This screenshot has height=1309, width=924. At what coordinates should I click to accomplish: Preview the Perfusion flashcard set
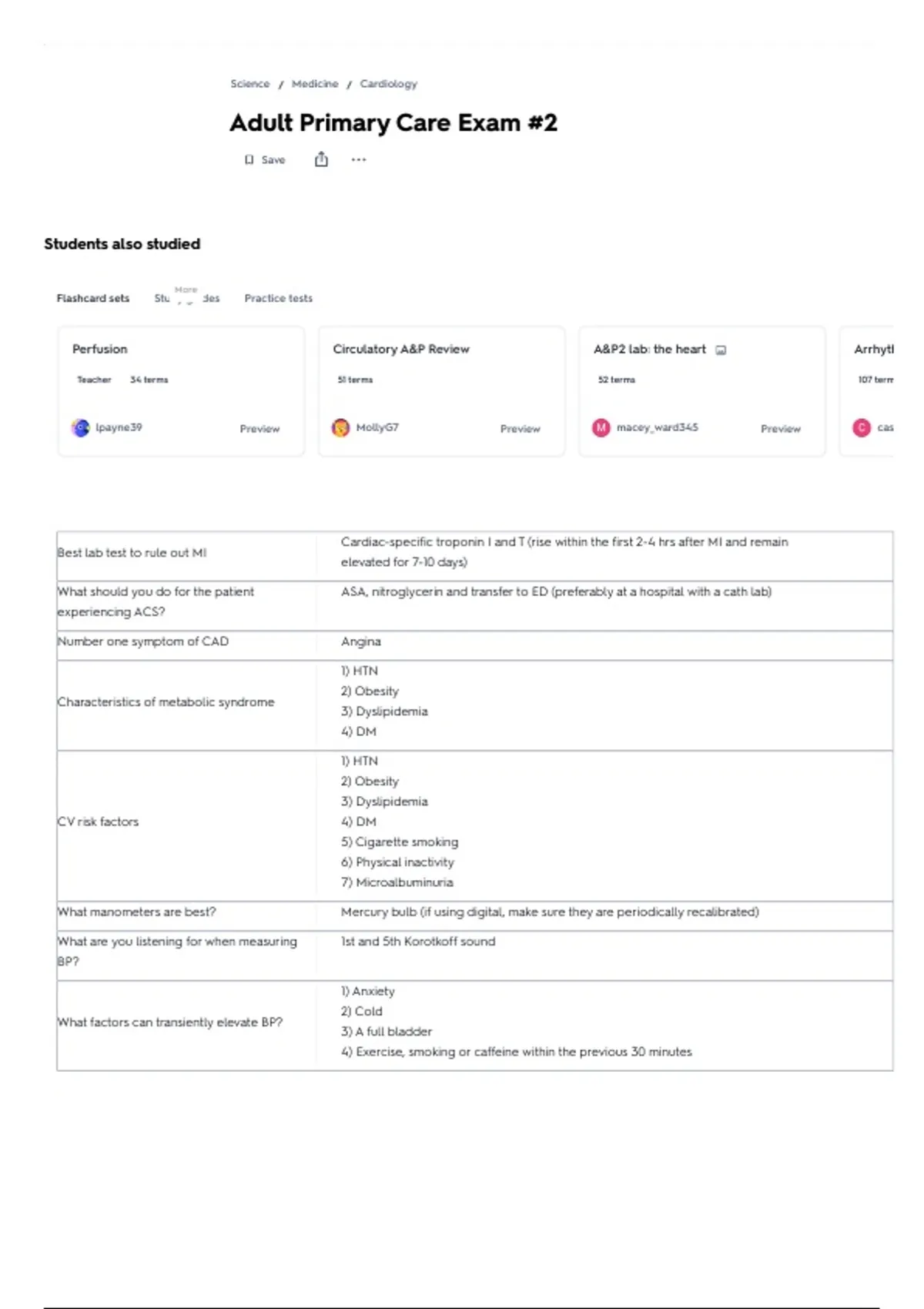tap(259, 429)
